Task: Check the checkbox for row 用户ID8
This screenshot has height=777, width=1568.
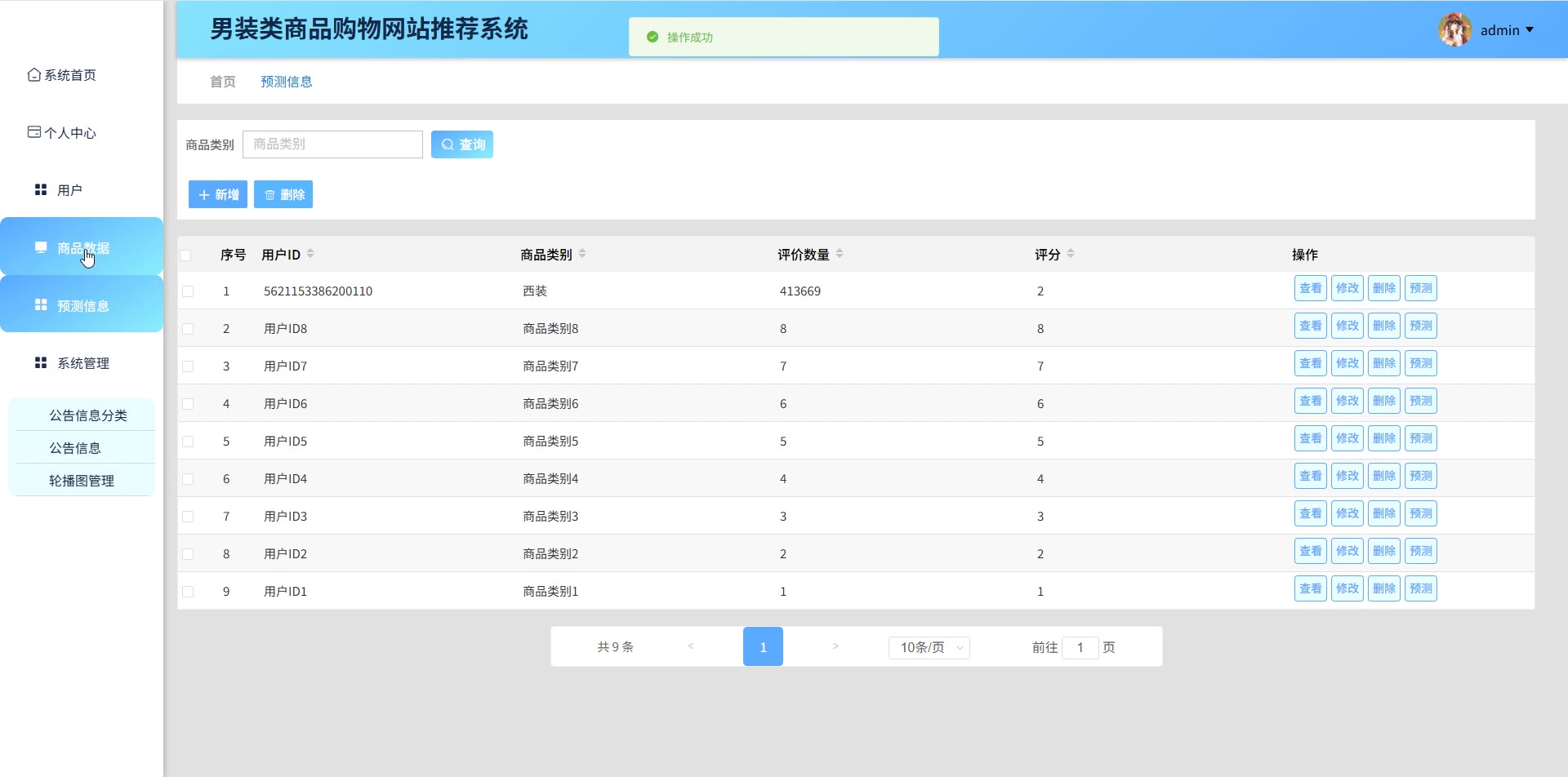Action: pyautogui.click(x=188, y=329)
